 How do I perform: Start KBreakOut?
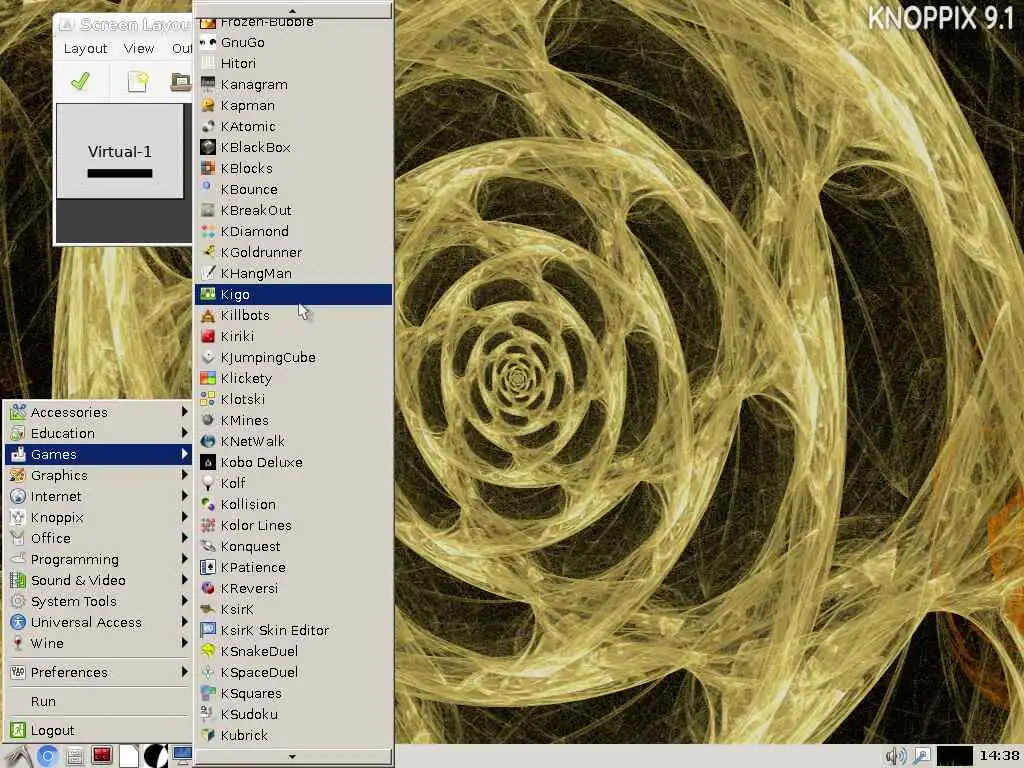(x=293, y=210)
